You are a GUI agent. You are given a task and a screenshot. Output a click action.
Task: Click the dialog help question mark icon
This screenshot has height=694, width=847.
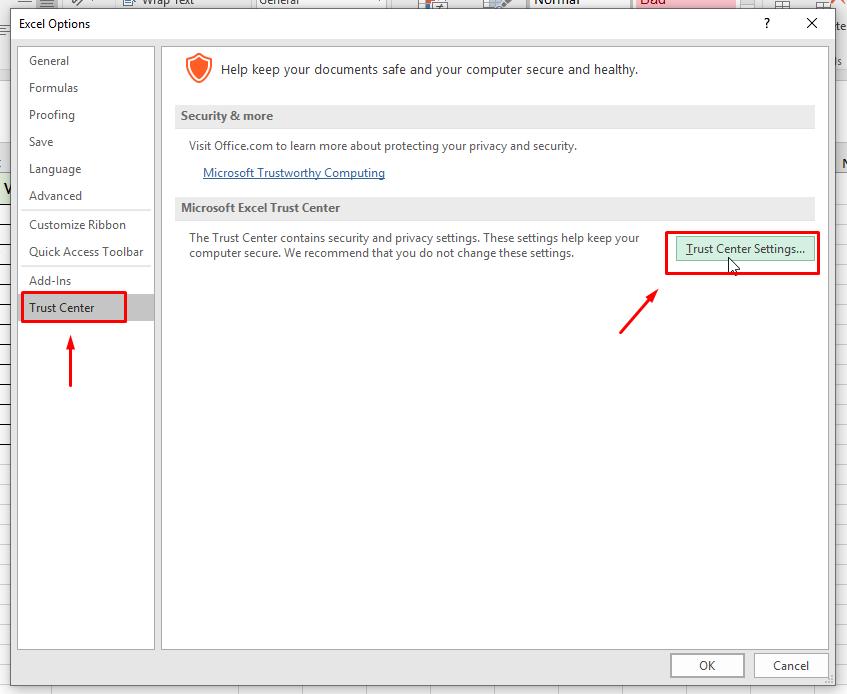(x=766, y=23)
